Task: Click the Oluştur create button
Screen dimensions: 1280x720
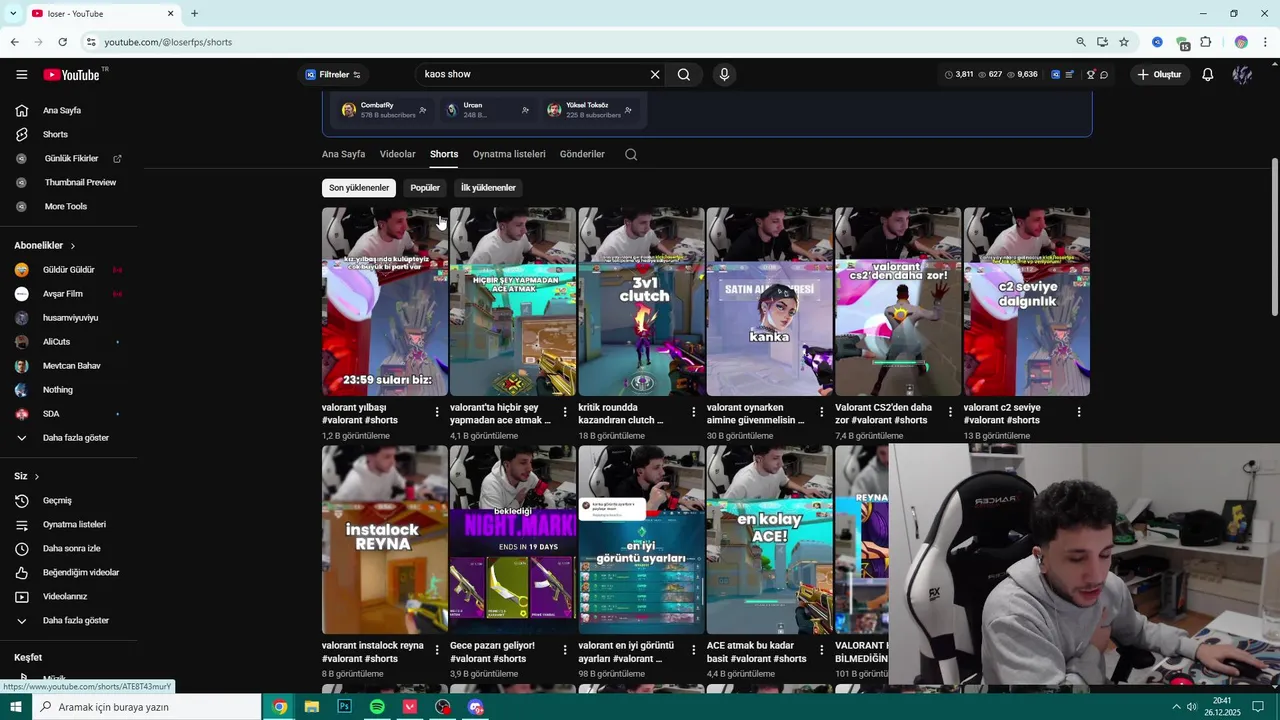Action: click(1159, 75)
